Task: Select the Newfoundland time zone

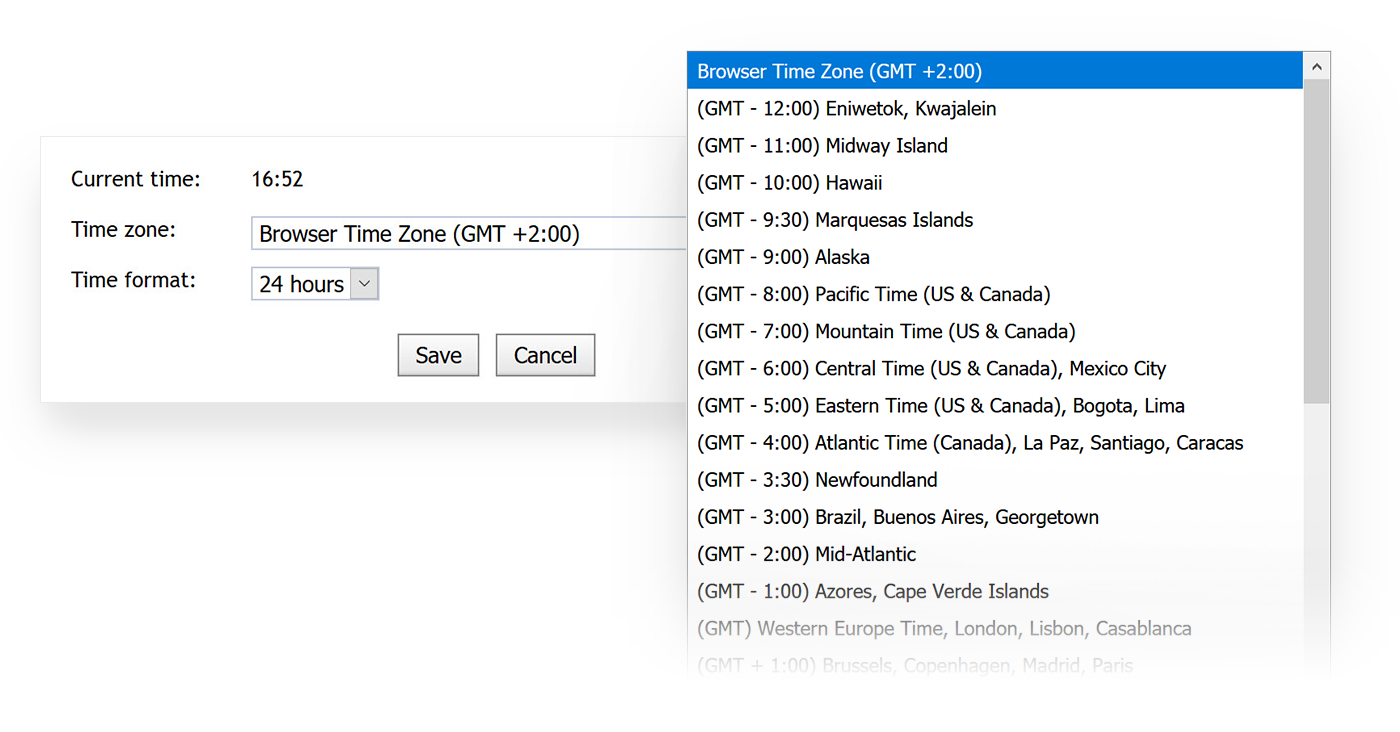Action: tap(817, 479)
